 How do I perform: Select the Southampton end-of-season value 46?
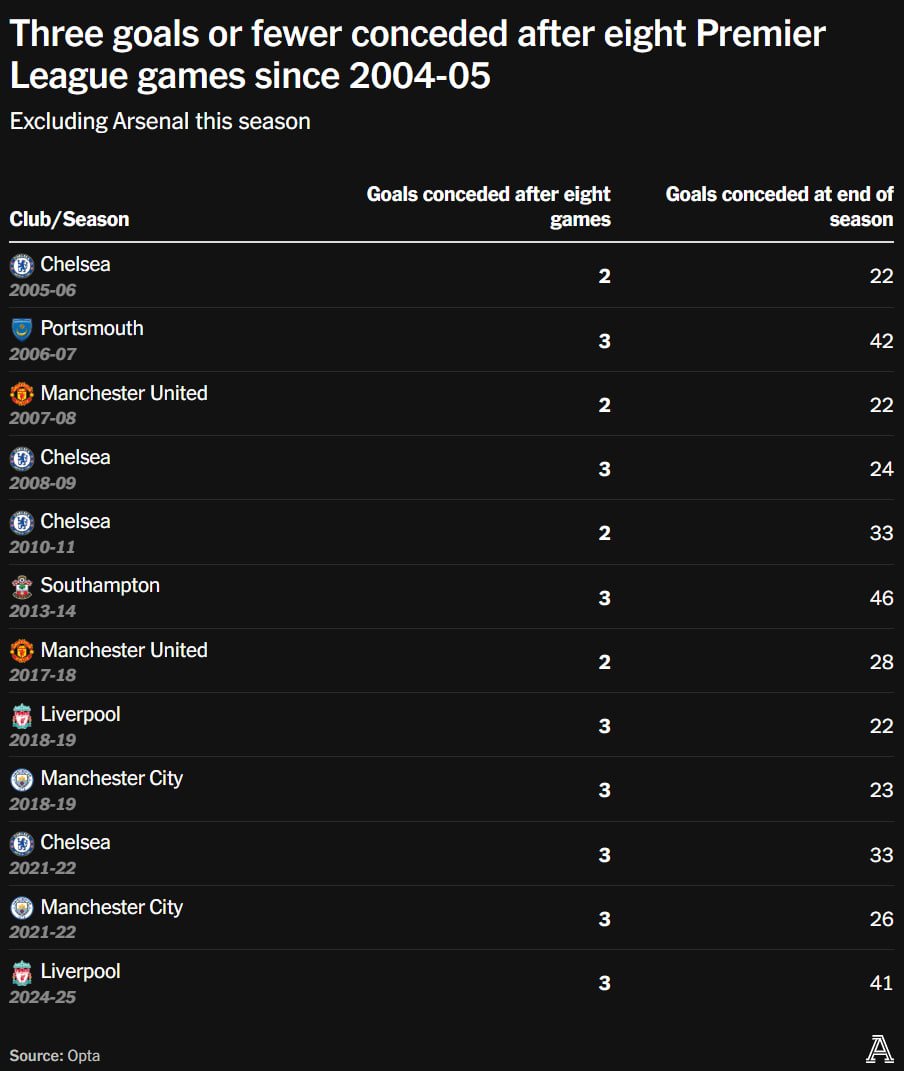881,598
